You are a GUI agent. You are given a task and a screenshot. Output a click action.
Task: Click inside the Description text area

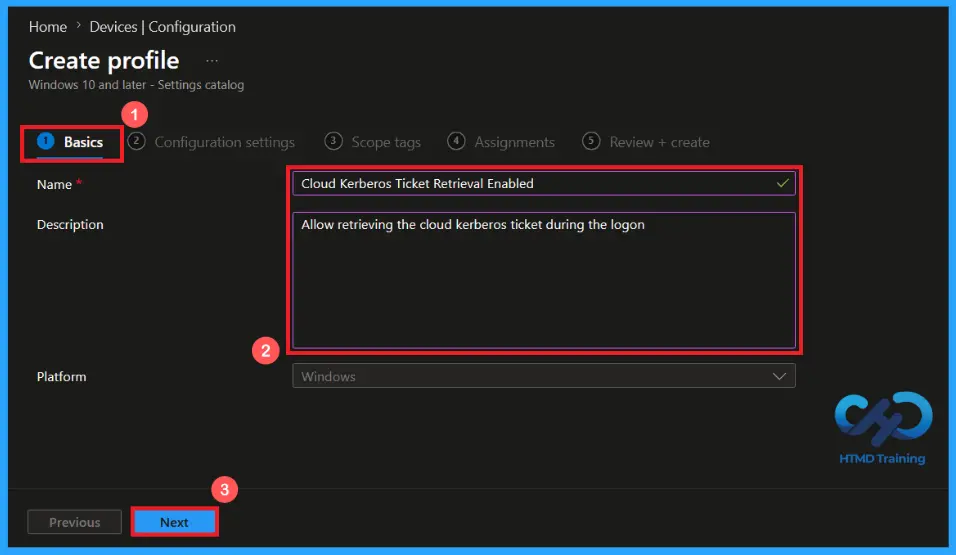[x=544, y=280]
